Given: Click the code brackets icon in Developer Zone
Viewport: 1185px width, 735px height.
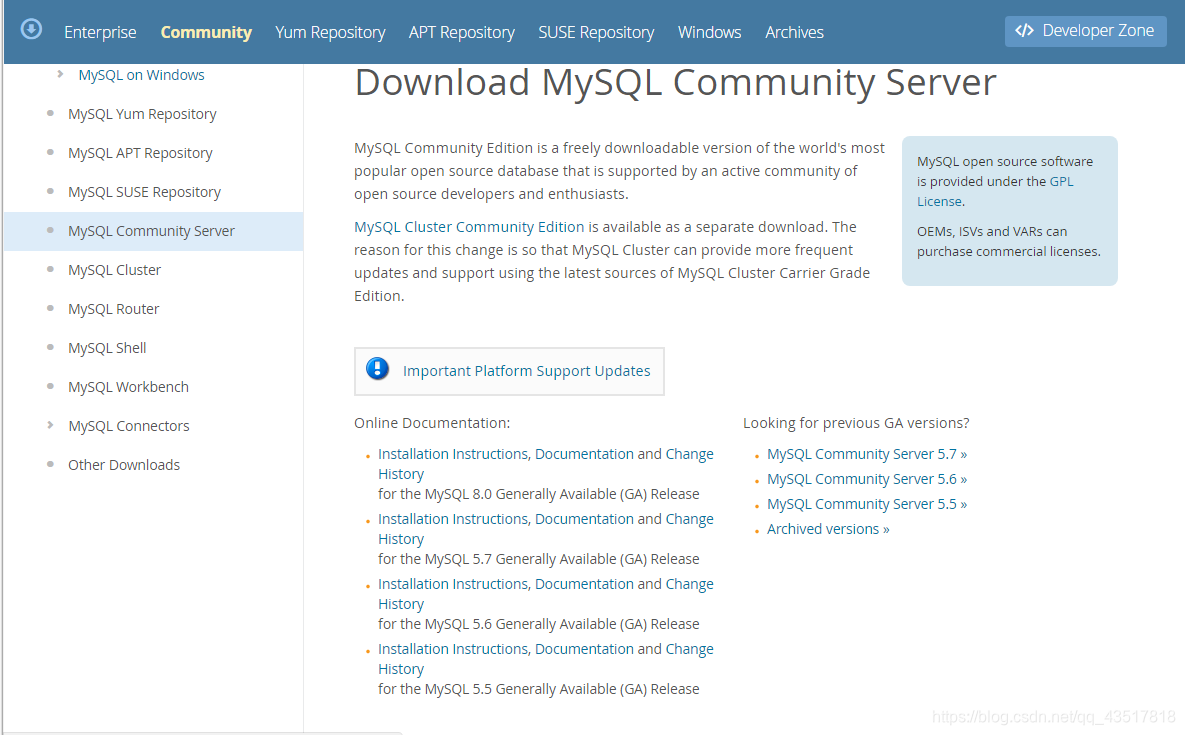Looking at the screenshot, I should point(1024,30).
